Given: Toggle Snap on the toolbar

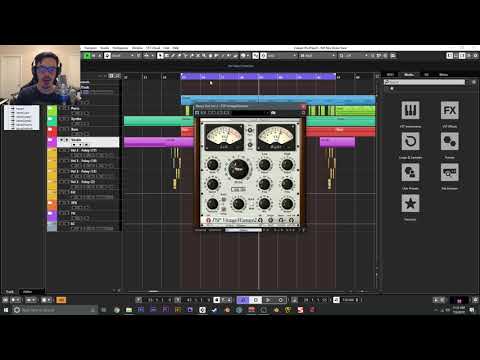Looking at the screenshot, I should tap(256, 56).
